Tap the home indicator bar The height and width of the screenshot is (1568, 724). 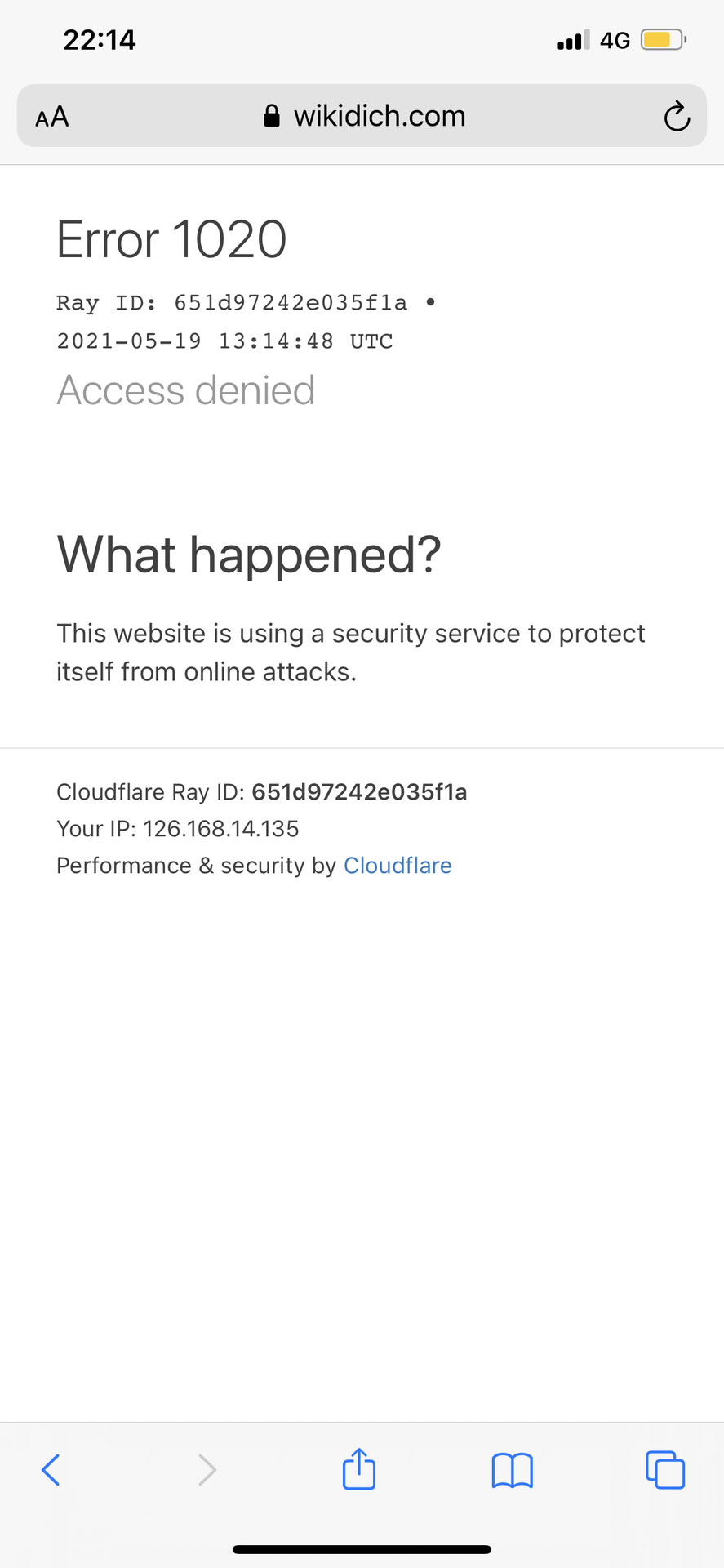(x=362, y=1549)
